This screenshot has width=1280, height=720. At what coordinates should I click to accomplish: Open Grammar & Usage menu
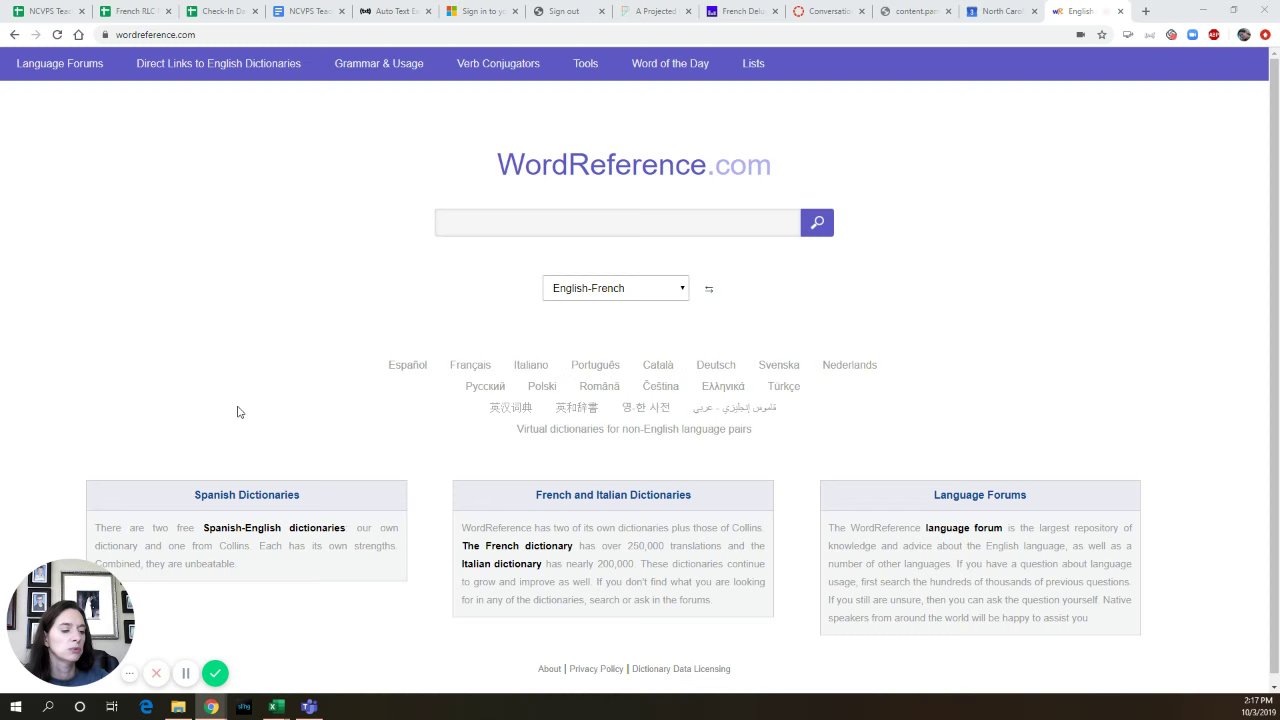pos(379,64)
